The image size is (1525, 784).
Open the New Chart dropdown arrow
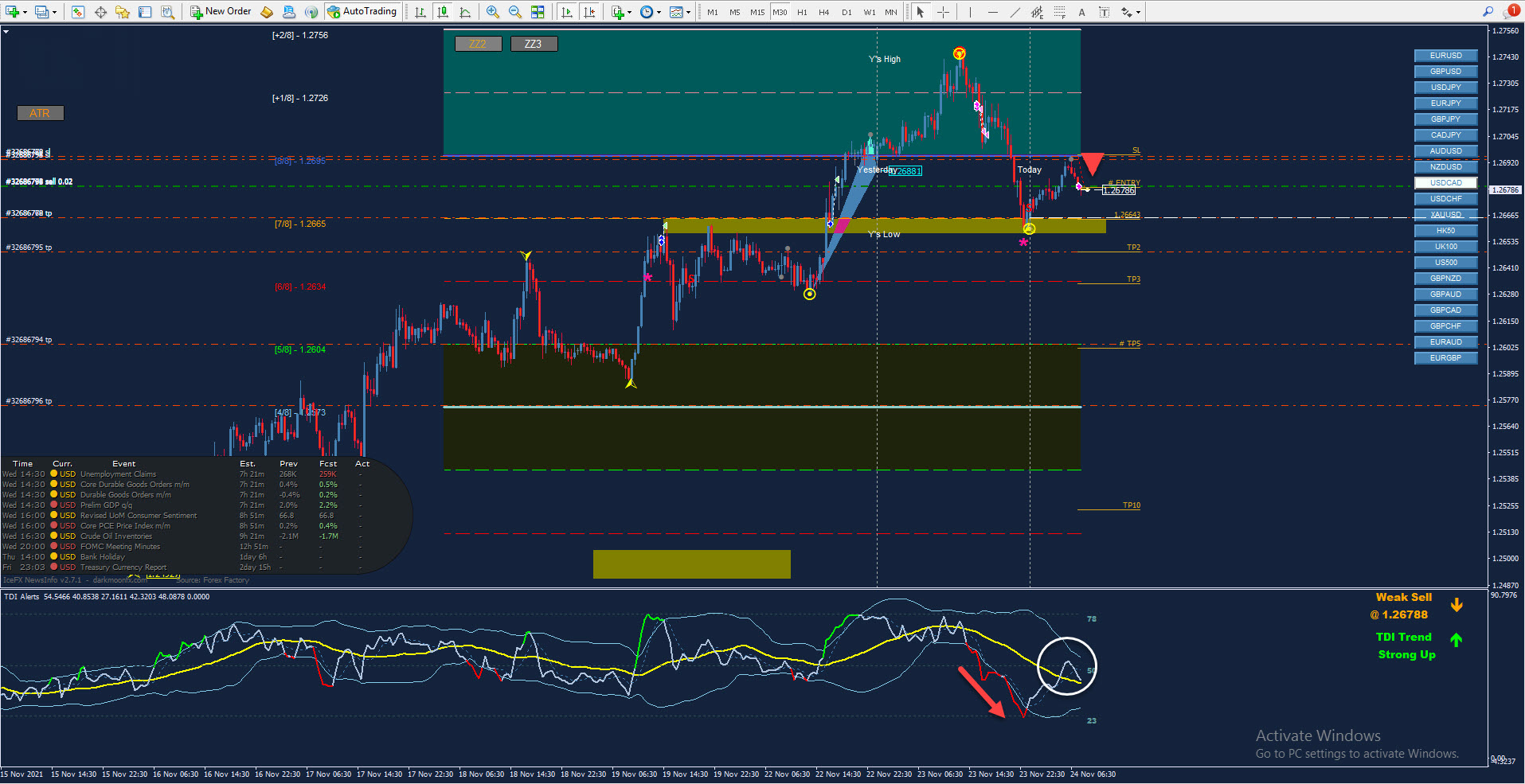pos(25,13)
